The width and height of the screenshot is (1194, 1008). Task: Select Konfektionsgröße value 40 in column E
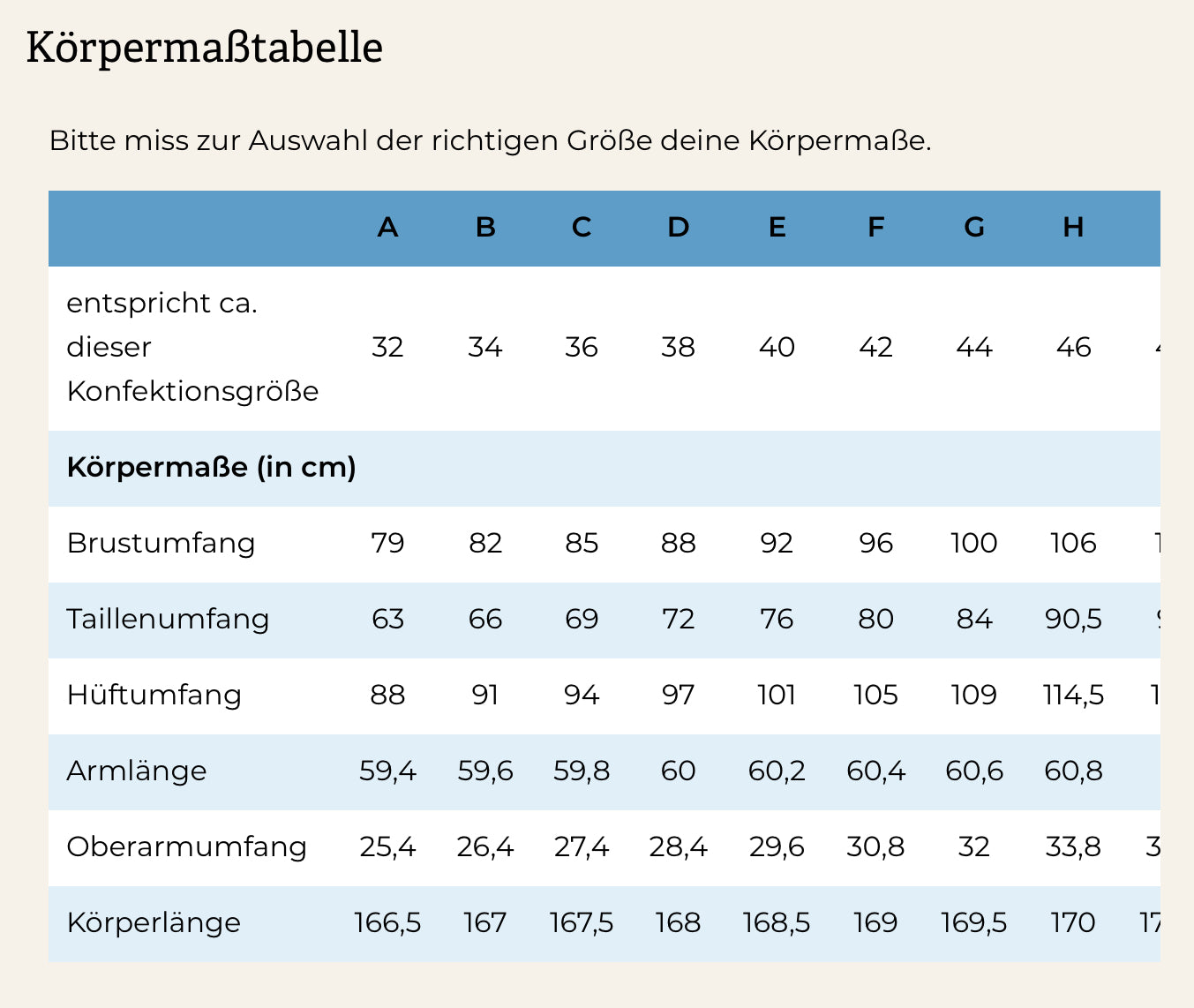coord(777,348)
